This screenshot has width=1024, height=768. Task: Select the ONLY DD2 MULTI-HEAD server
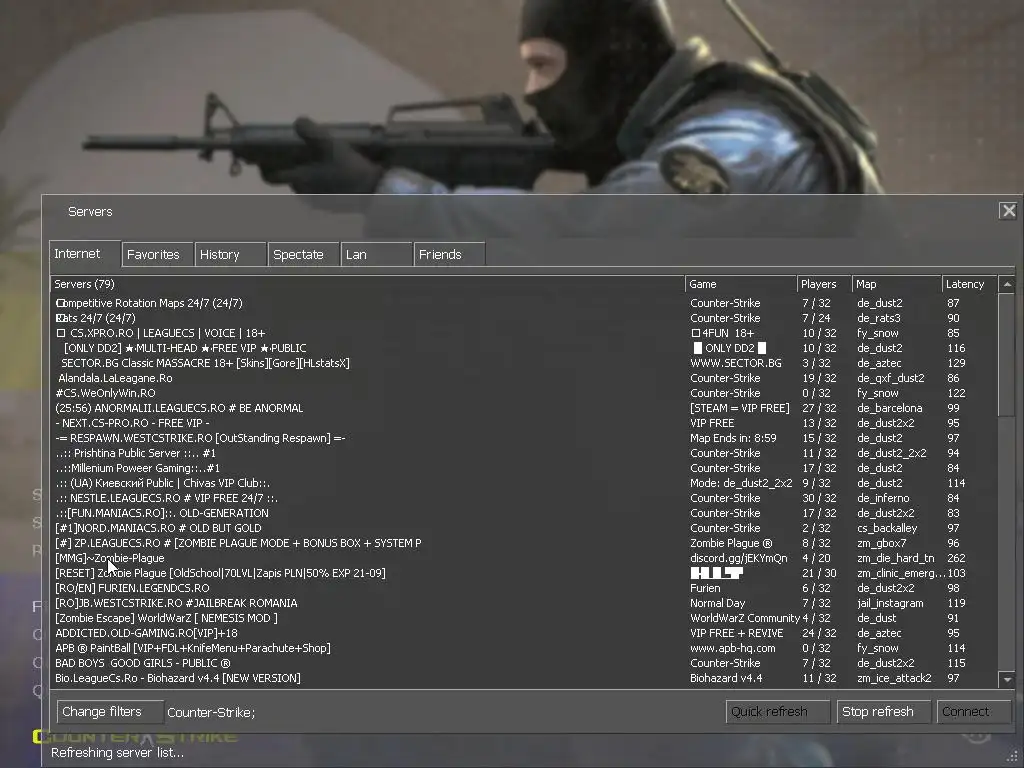point(524,348)
